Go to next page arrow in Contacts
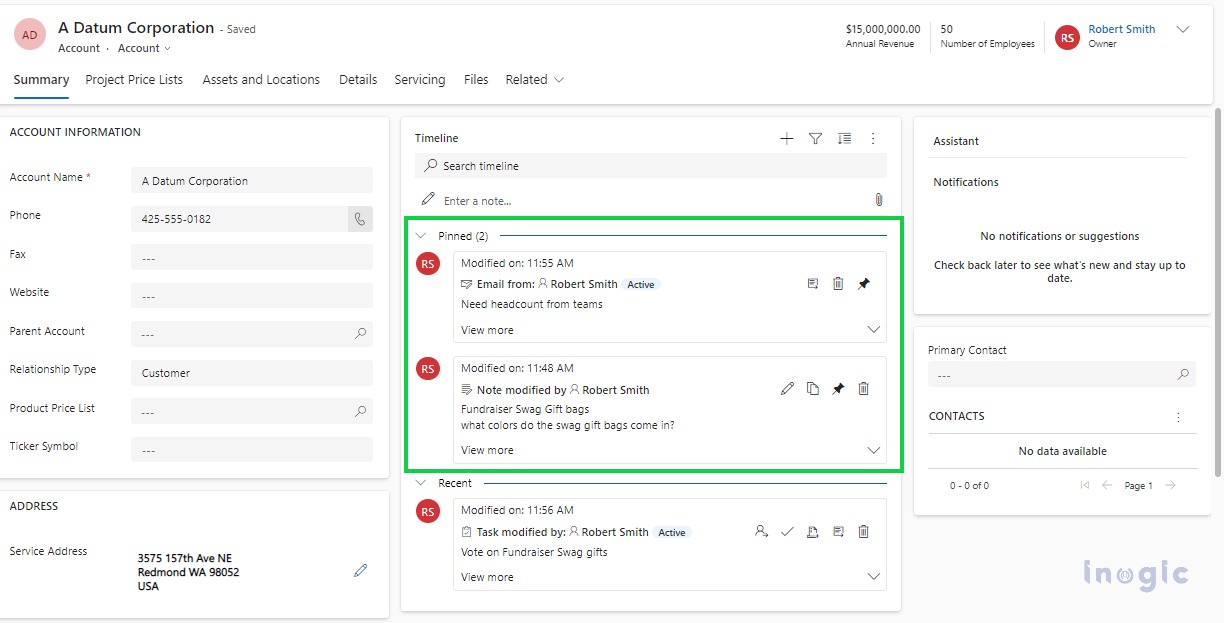The width and height of the screenshot is (1224, 623). pos(1170,485)
